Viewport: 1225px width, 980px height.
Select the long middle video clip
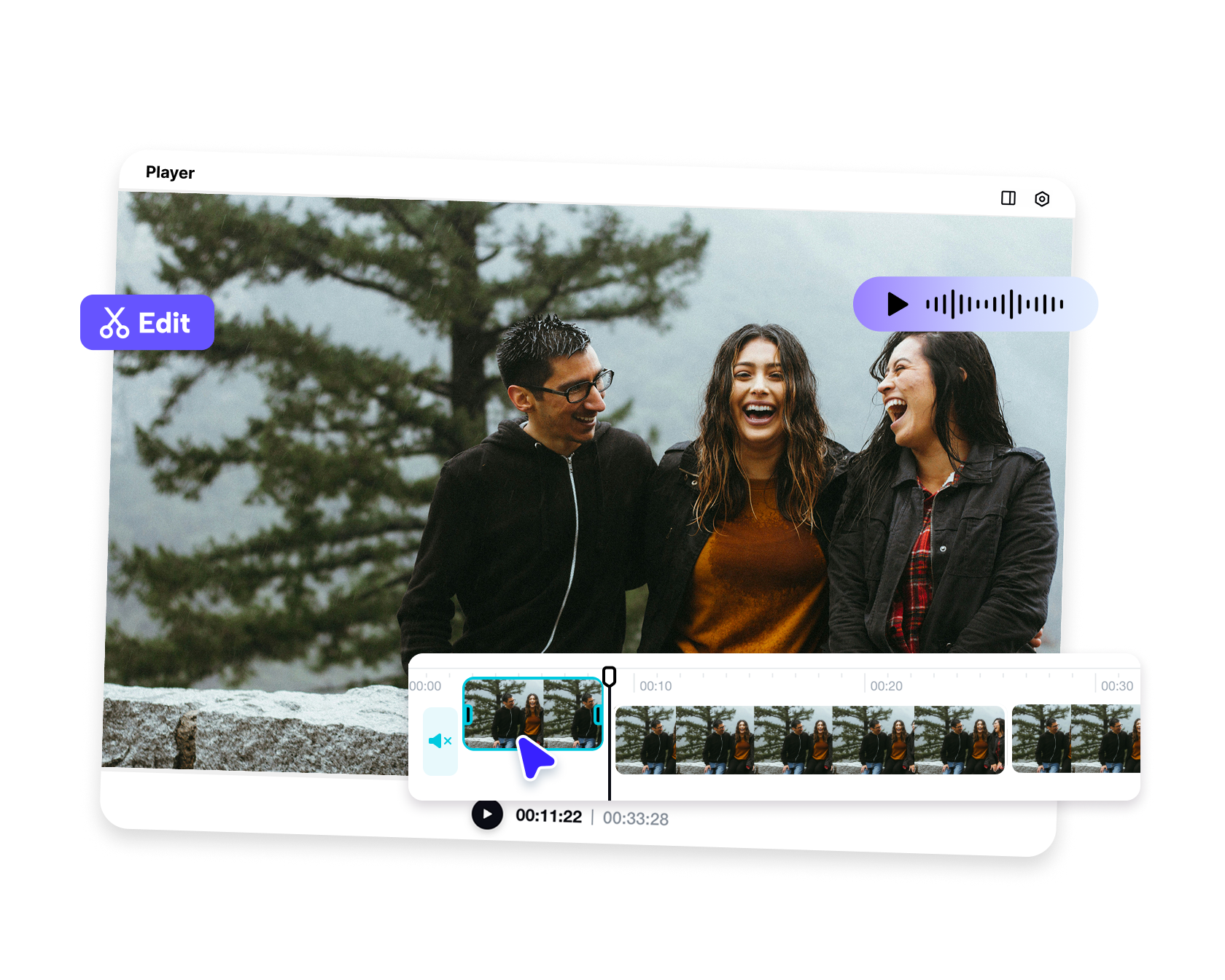click(x=810, y=739)
